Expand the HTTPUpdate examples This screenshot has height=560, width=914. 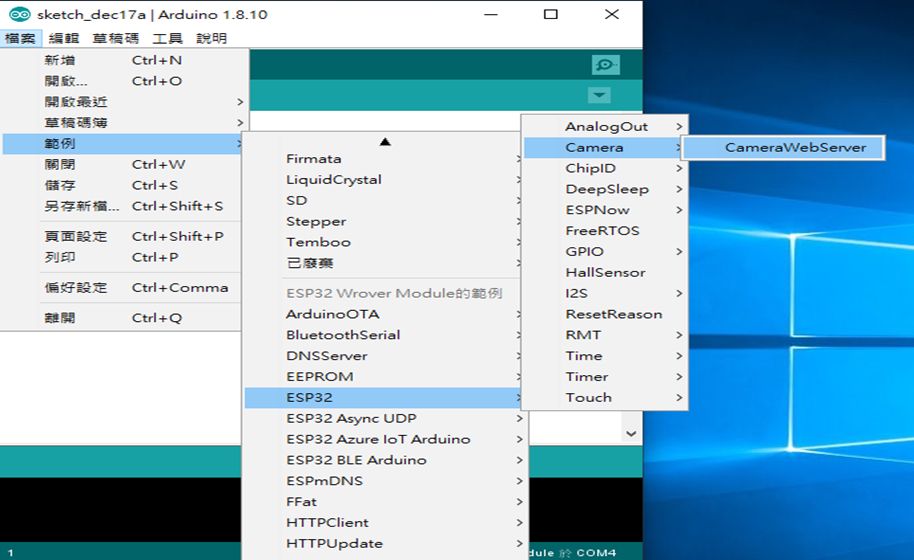[x=385, y=544]
